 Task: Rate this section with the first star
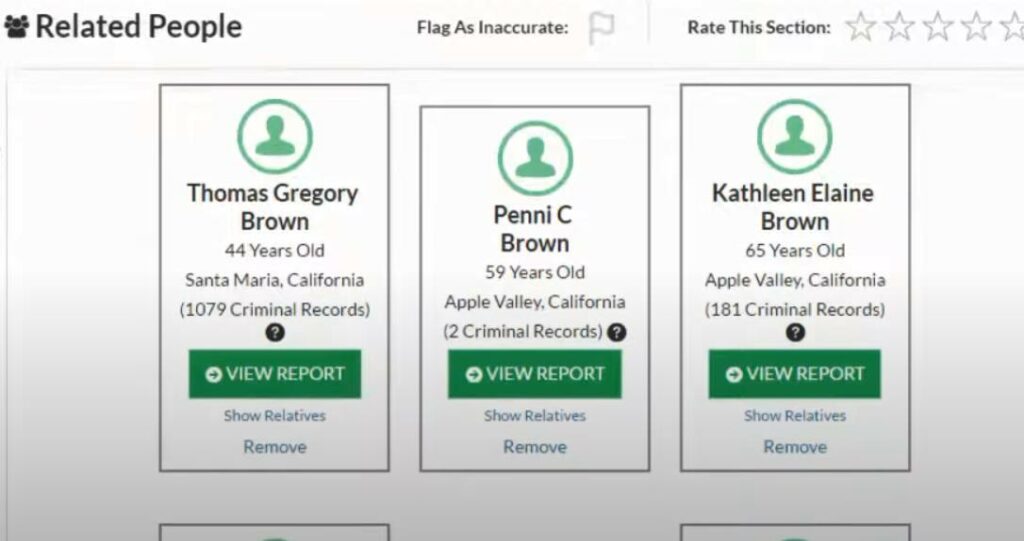(x=860, y=27)
